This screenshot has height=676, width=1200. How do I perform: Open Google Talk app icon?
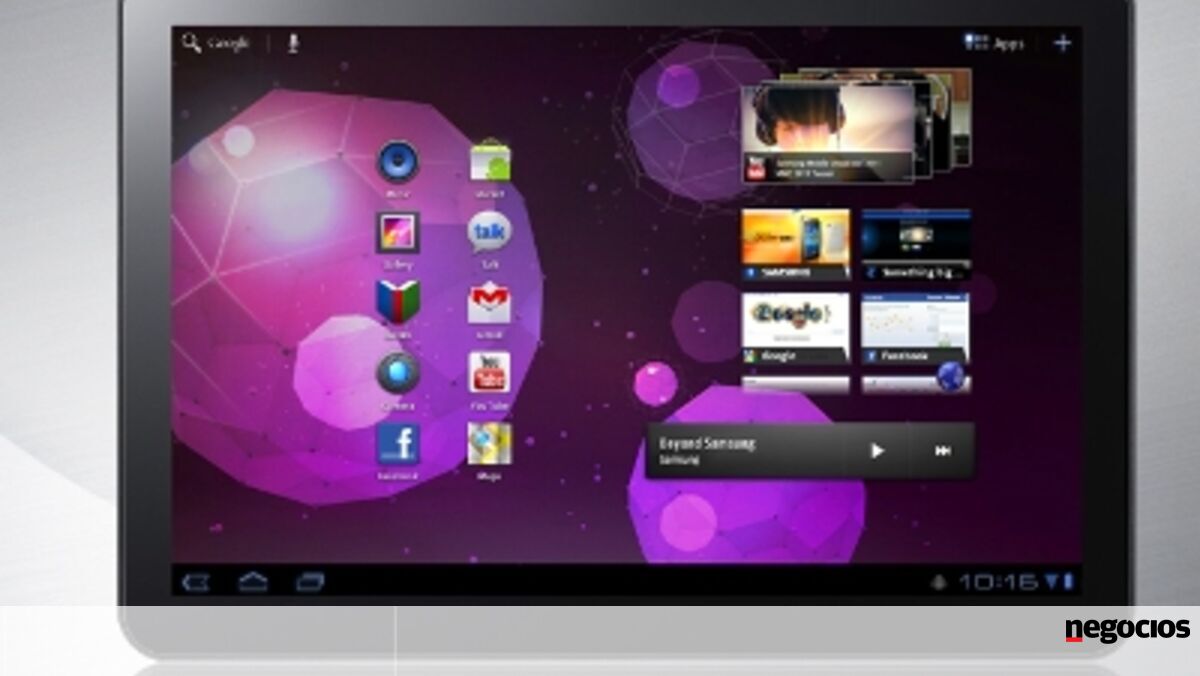pos(490,233)
